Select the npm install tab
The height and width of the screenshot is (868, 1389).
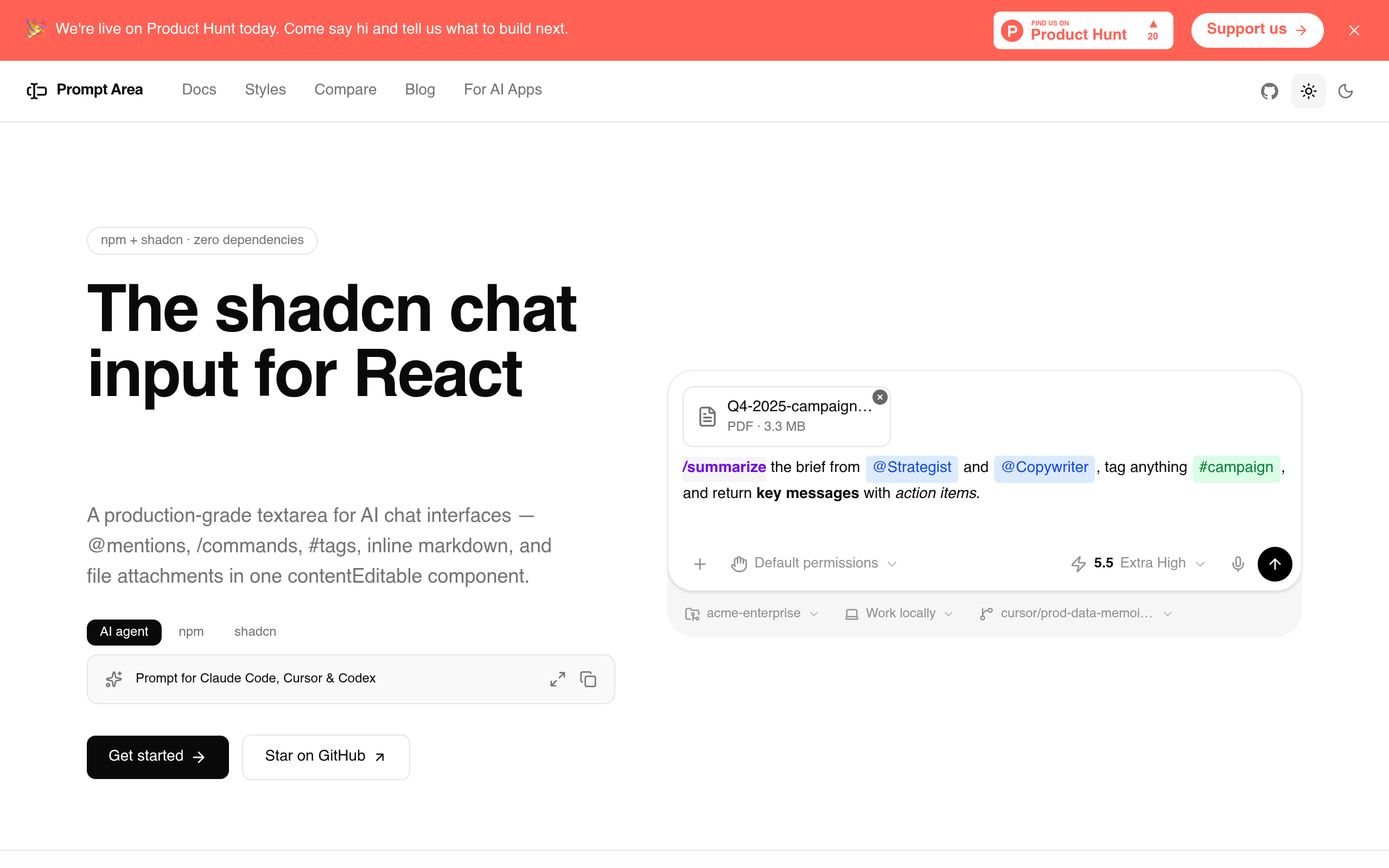click(190, 631)
